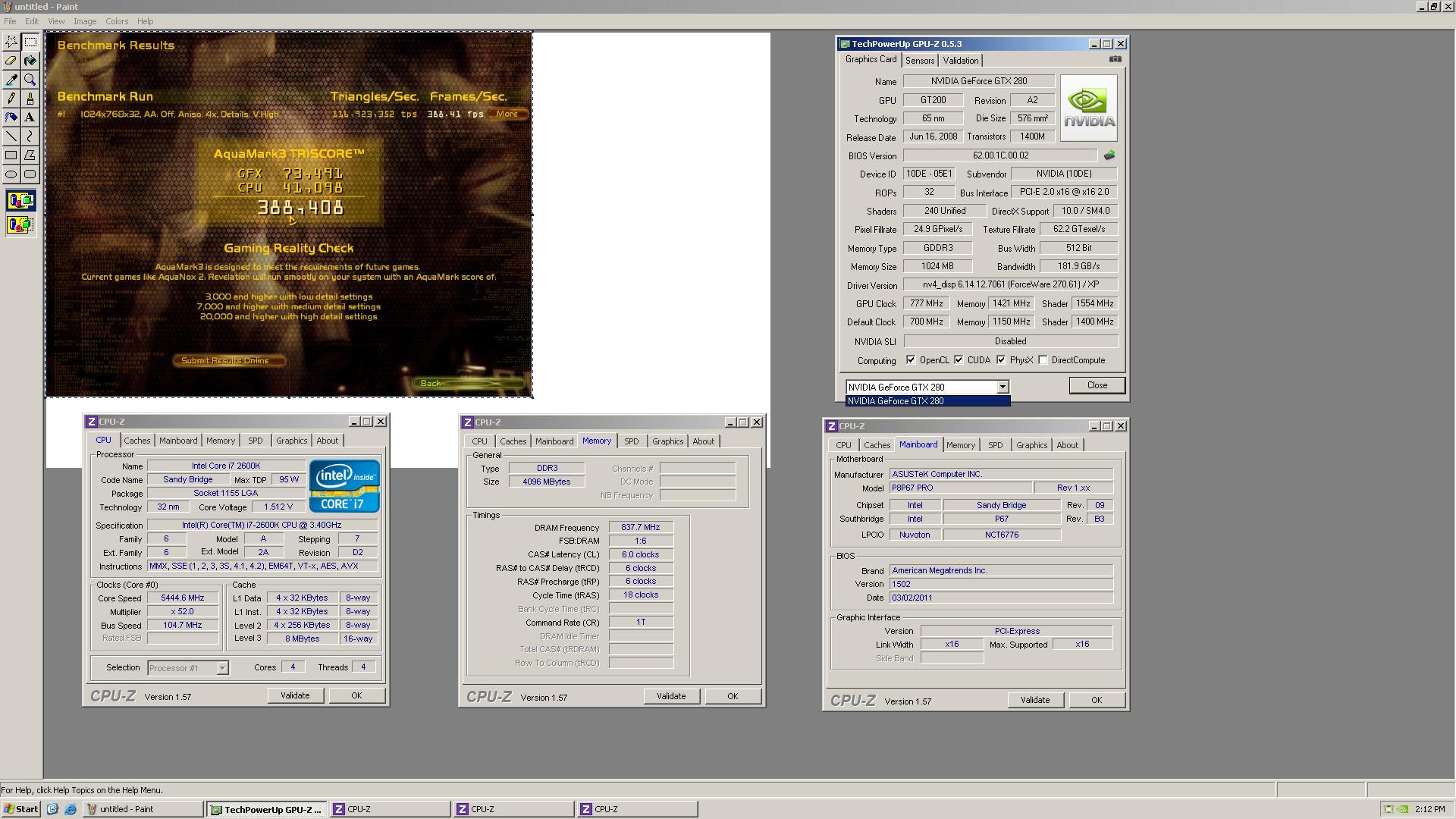The height and width of the screenshot is (819, 1456).
Task: Switch to TechPowerUp GPU-Z in the taskbar
Action: (x=267, y=809)
